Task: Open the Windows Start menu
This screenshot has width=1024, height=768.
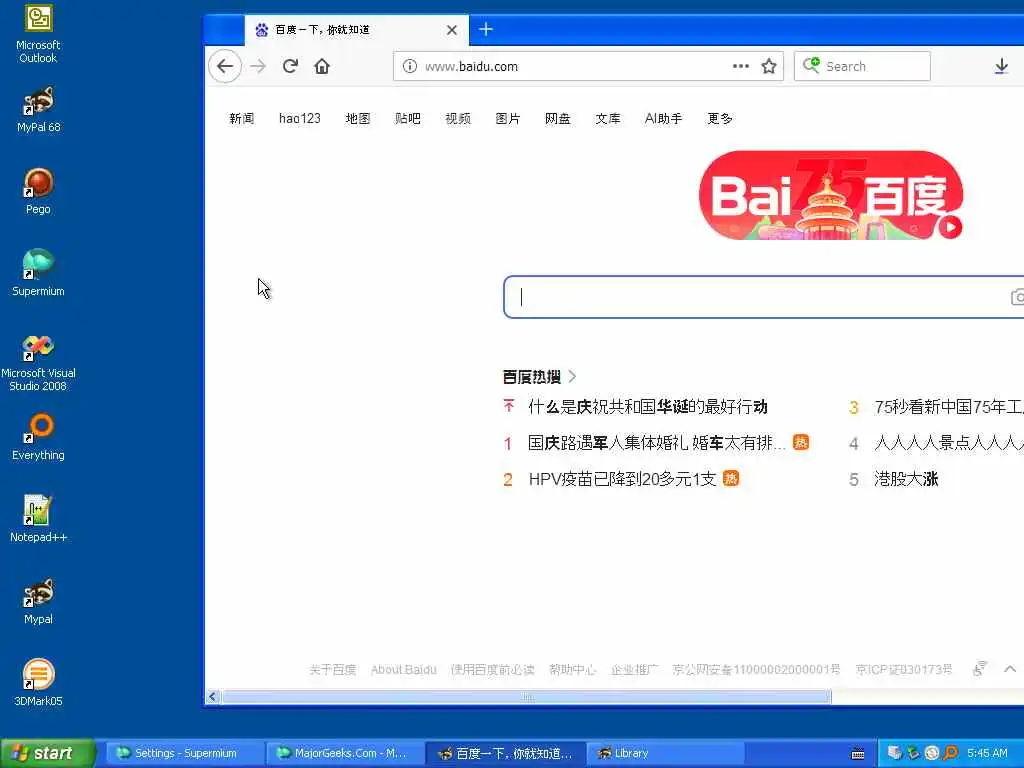Action: 47,754
